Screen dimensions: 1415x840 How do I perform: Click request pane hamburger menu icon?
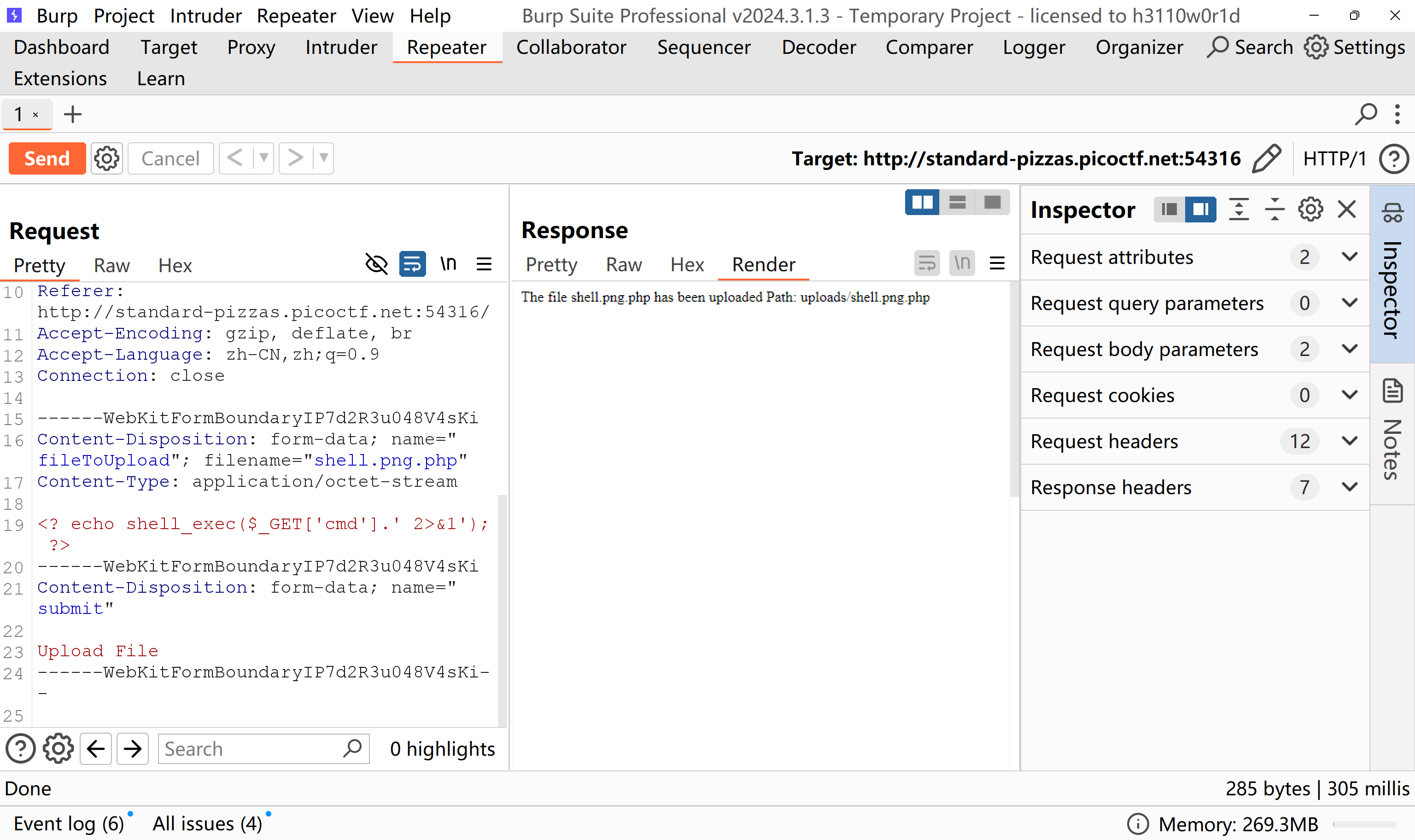point(484,264)
